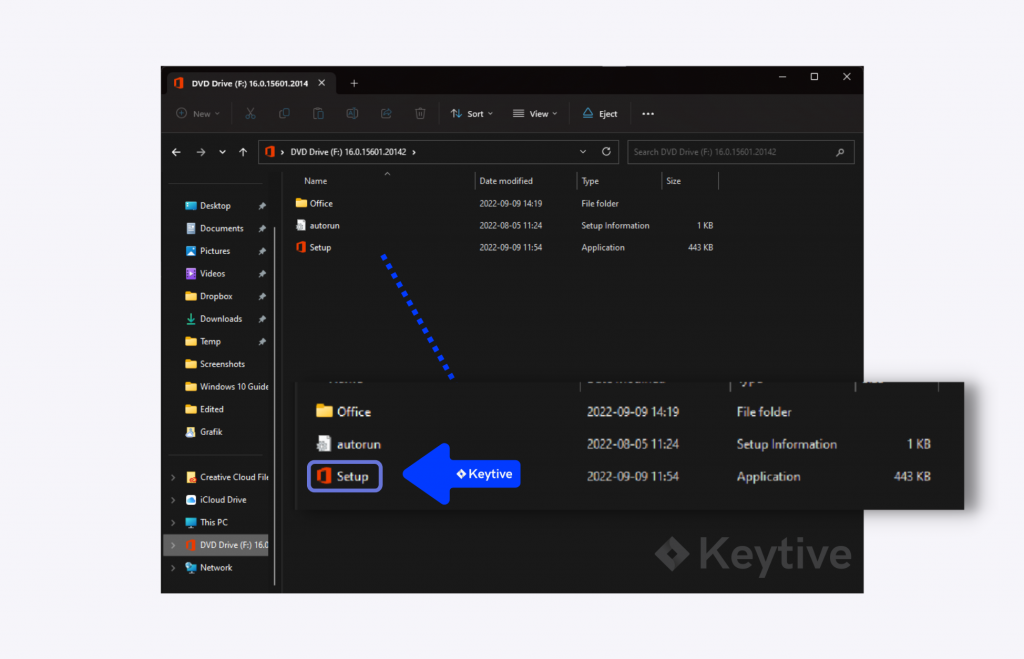Open the View dropdown menu
The image size is (1024, 659).
535,114
